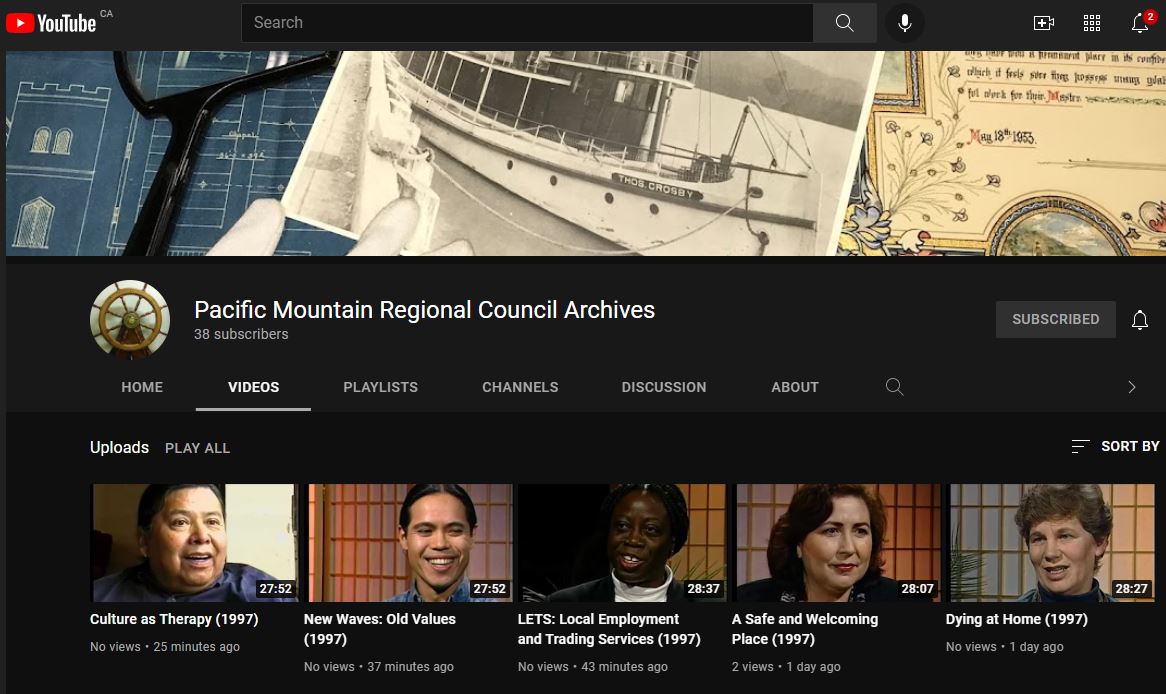Image resolution: width=1166 pixels, height=694 pixels.
Task: Open Culture as Therapy (1997) thumbnail
Action: click(194, 543)
